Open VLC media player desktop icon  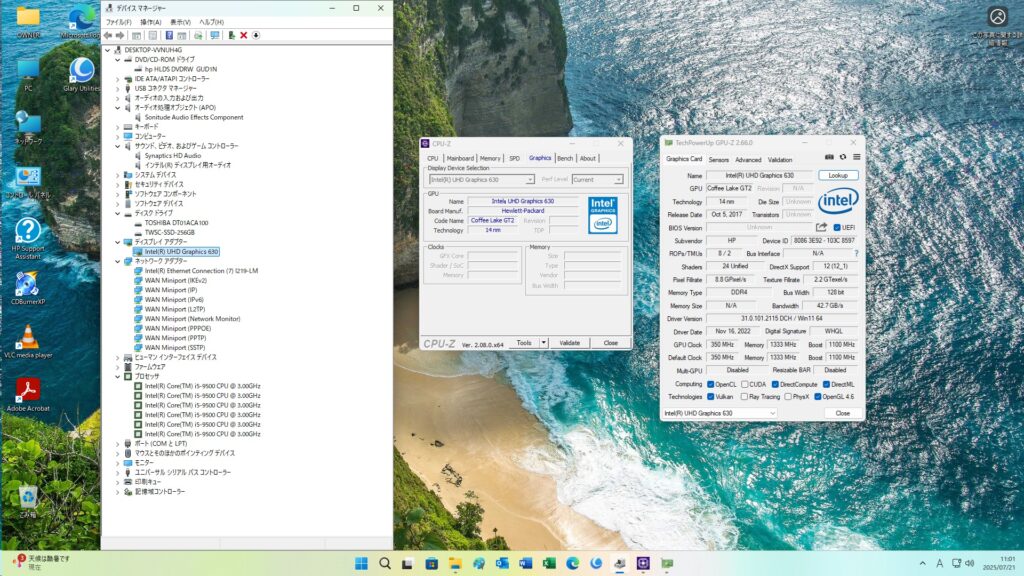tap(28, 340)
